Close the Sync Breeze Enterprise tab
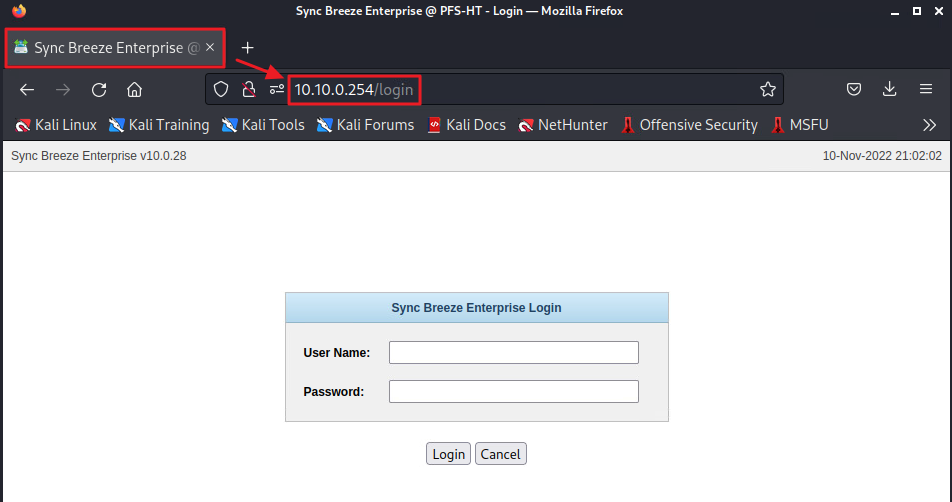Image resolution: width=952 pixels, height=502 pixels. [x=210, y=47]
